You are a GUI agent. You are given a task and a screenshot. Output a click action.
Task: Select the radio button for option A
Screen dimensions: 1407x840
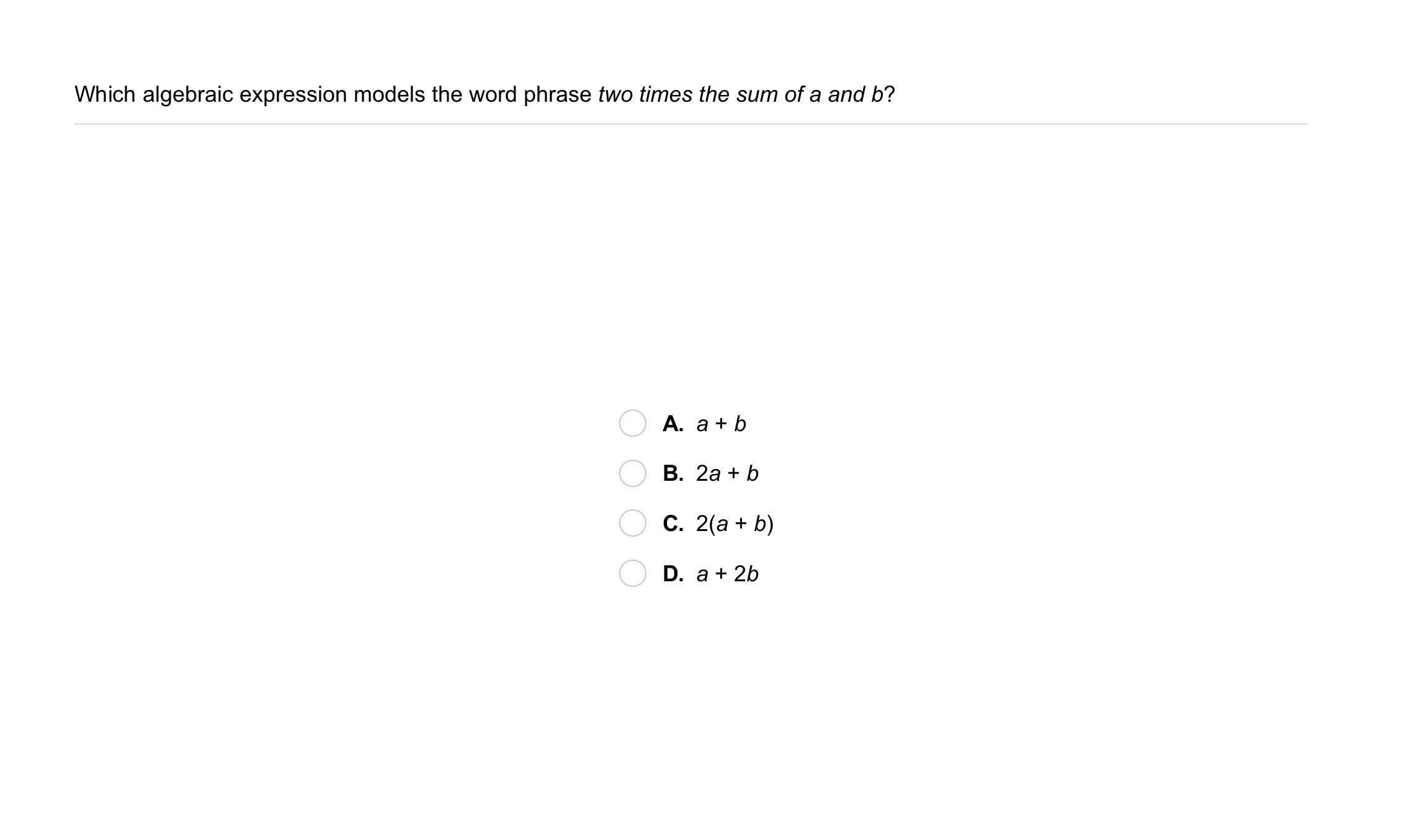click(x=632, y=423)
